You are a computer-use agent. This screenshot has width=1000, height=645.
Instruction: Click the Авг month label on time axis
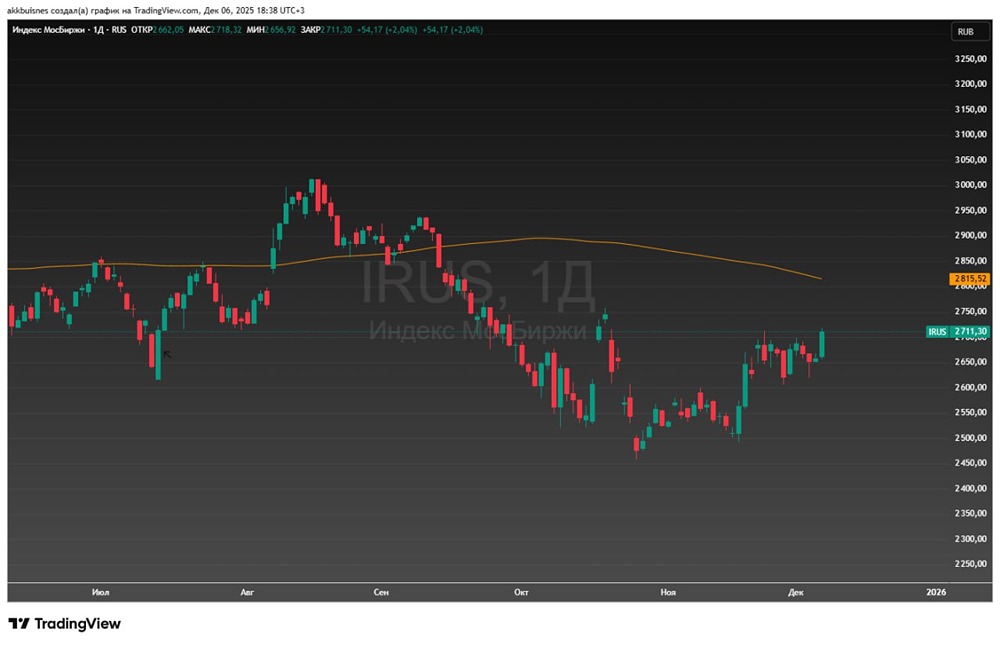247,592
